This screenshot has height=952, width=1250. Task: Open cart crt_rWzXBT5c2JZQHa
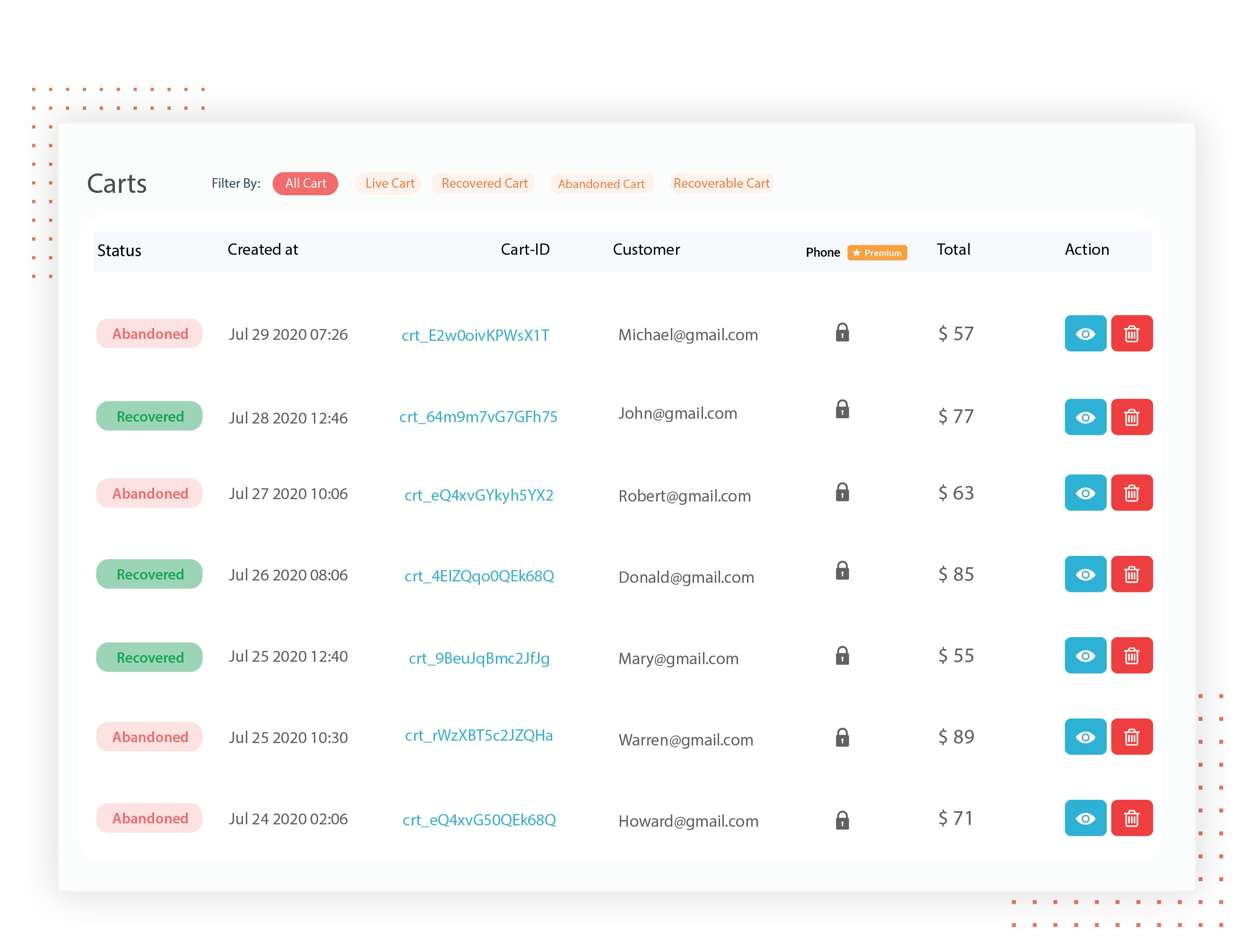pyautogui.click(x=479, y=736)
